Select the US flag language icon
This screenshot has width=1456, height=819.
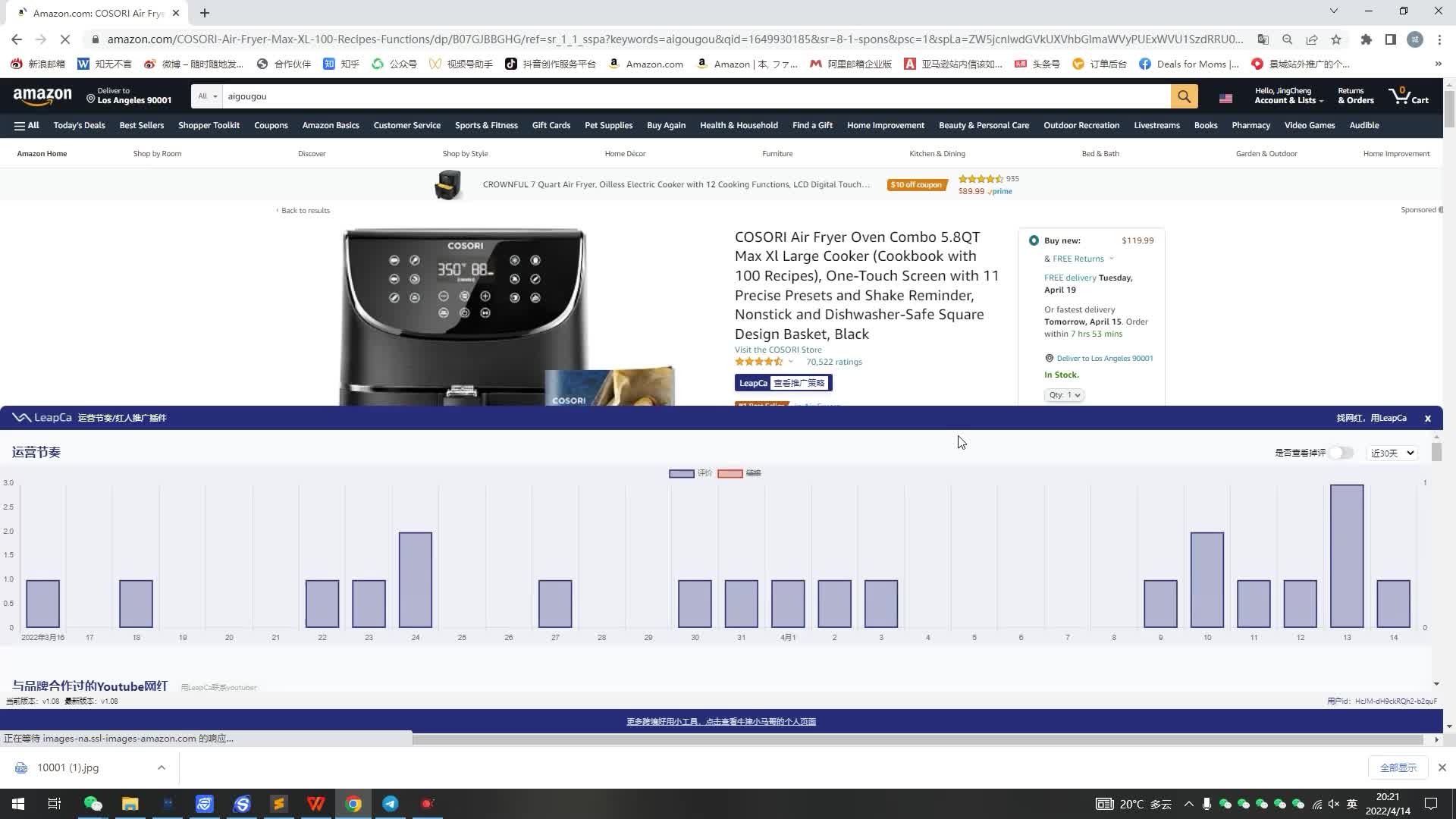[1225, 99]
